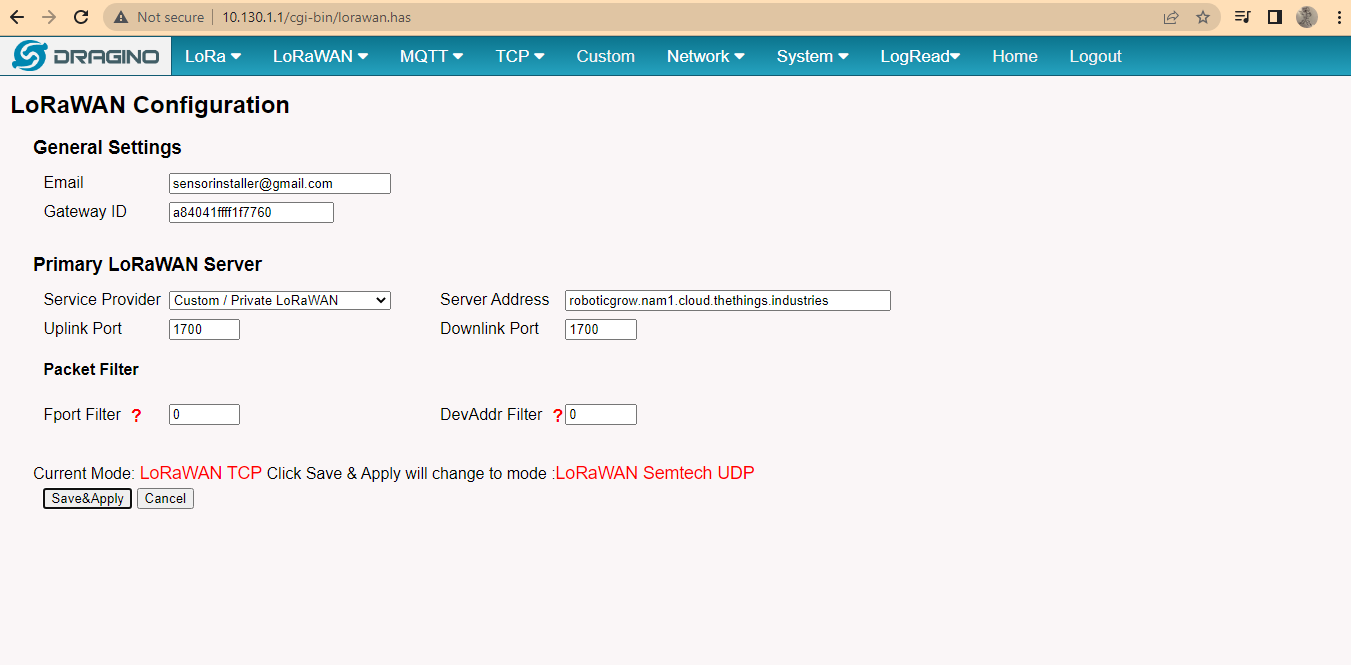
Task: Click the DevAddr Filter input
Action: click(601, 414)
